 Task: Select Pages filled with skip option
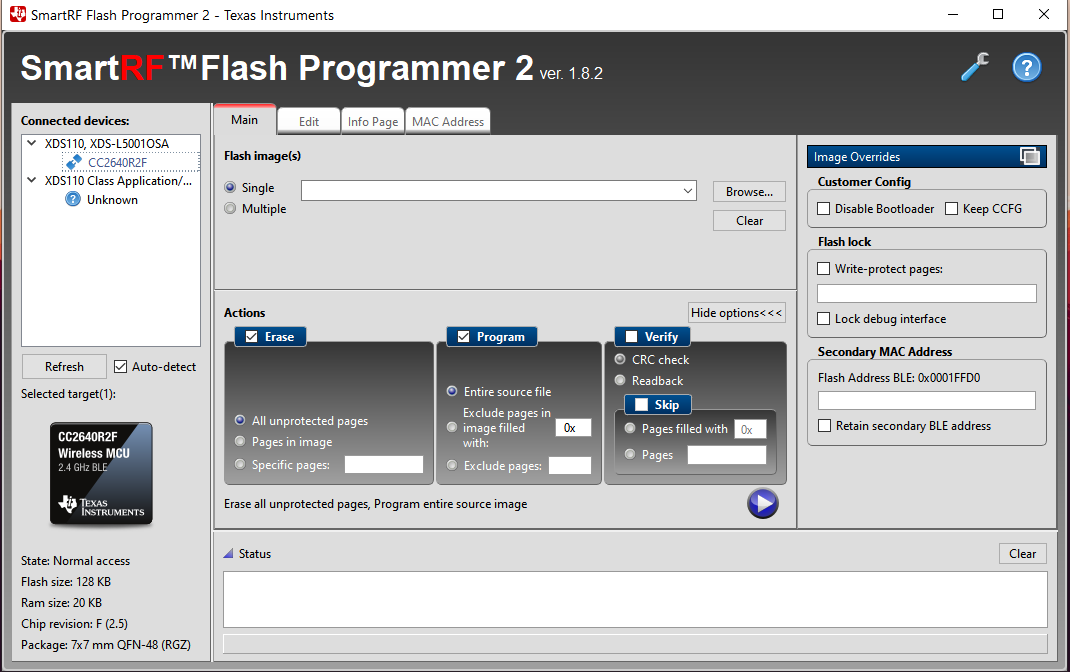[x=630, y=428]
